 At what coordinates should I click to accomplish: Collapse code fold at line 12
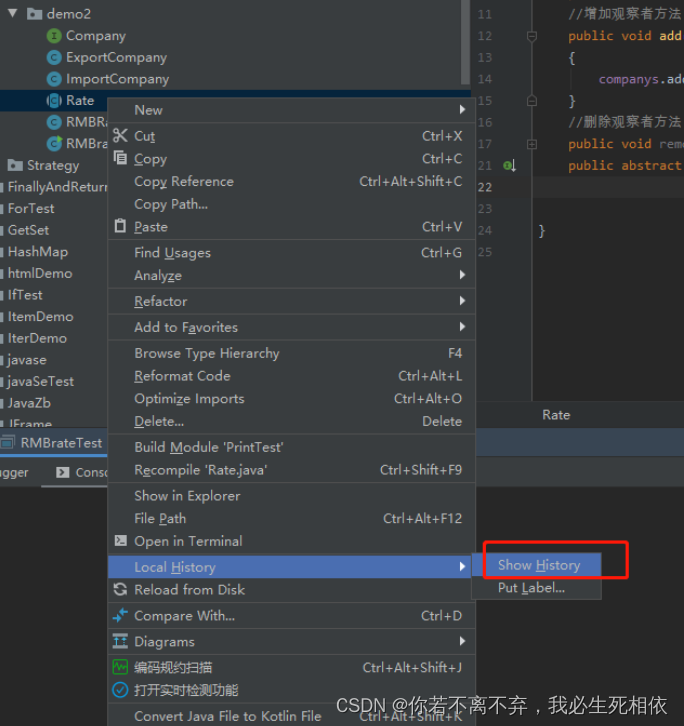pyautogui.click(x=532, y=36)
